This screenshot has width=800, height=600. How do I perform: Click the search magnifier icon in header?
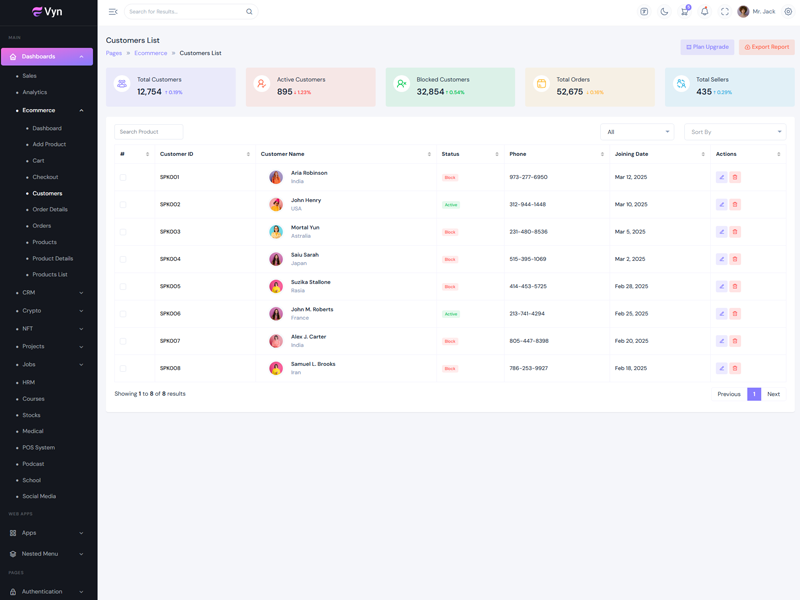click(249, 12)
